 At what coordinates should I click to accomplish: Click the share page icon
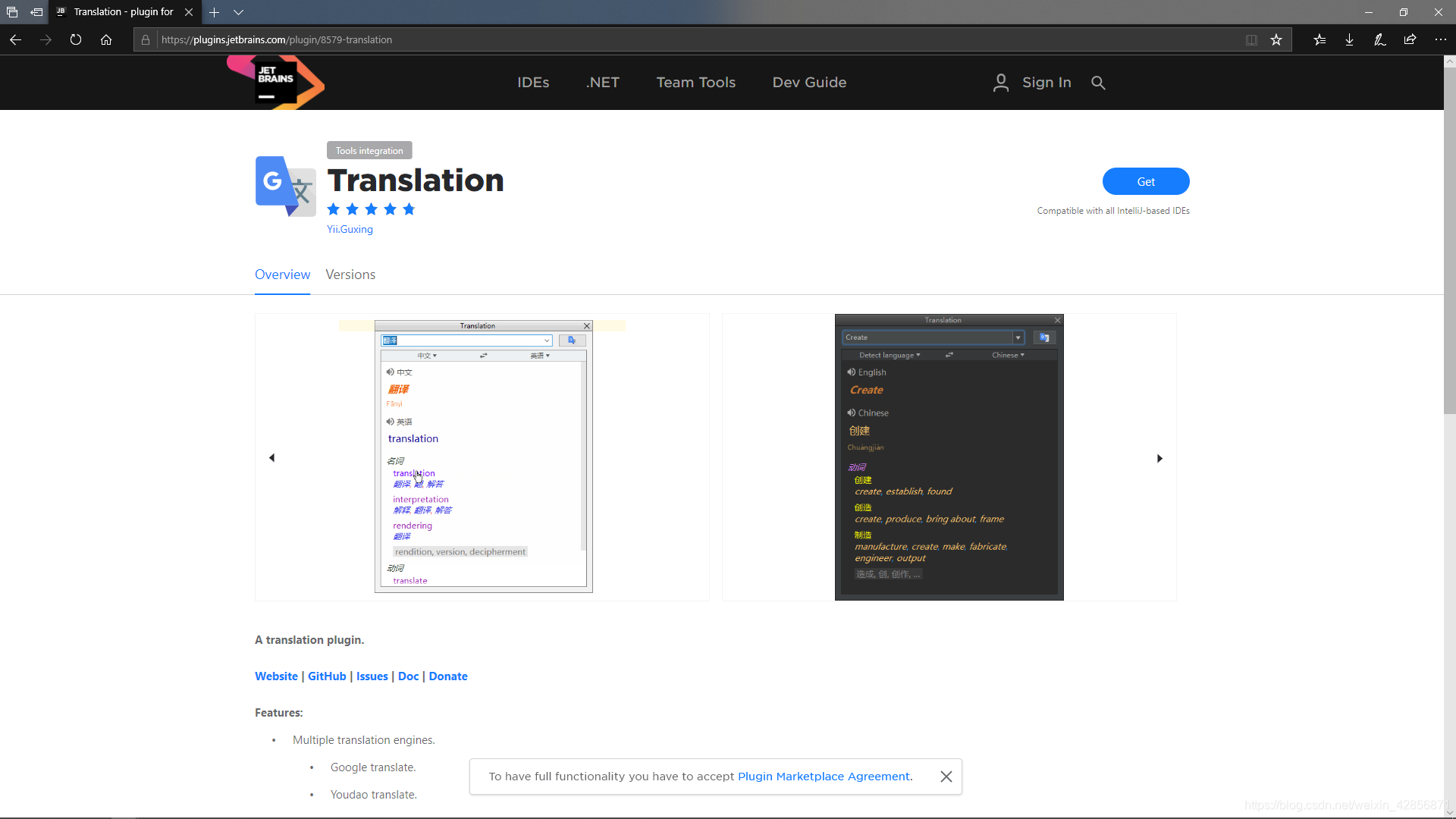pyautogui.click(x=1410, y=39)
